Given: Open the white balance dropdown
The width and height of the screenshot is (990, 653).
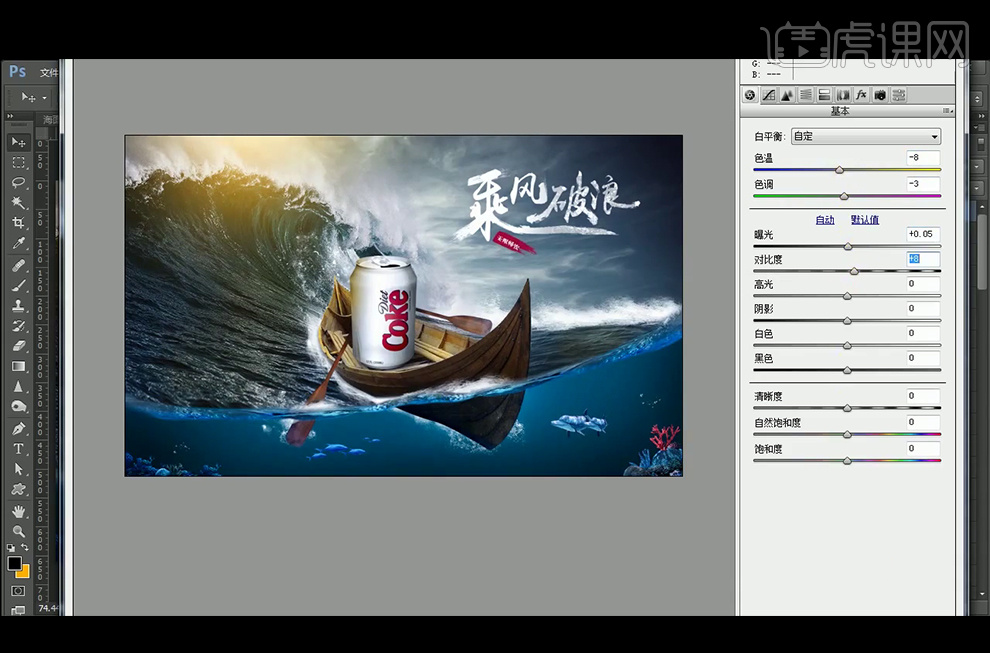Looking at the screenshot, I should (866, 136).
